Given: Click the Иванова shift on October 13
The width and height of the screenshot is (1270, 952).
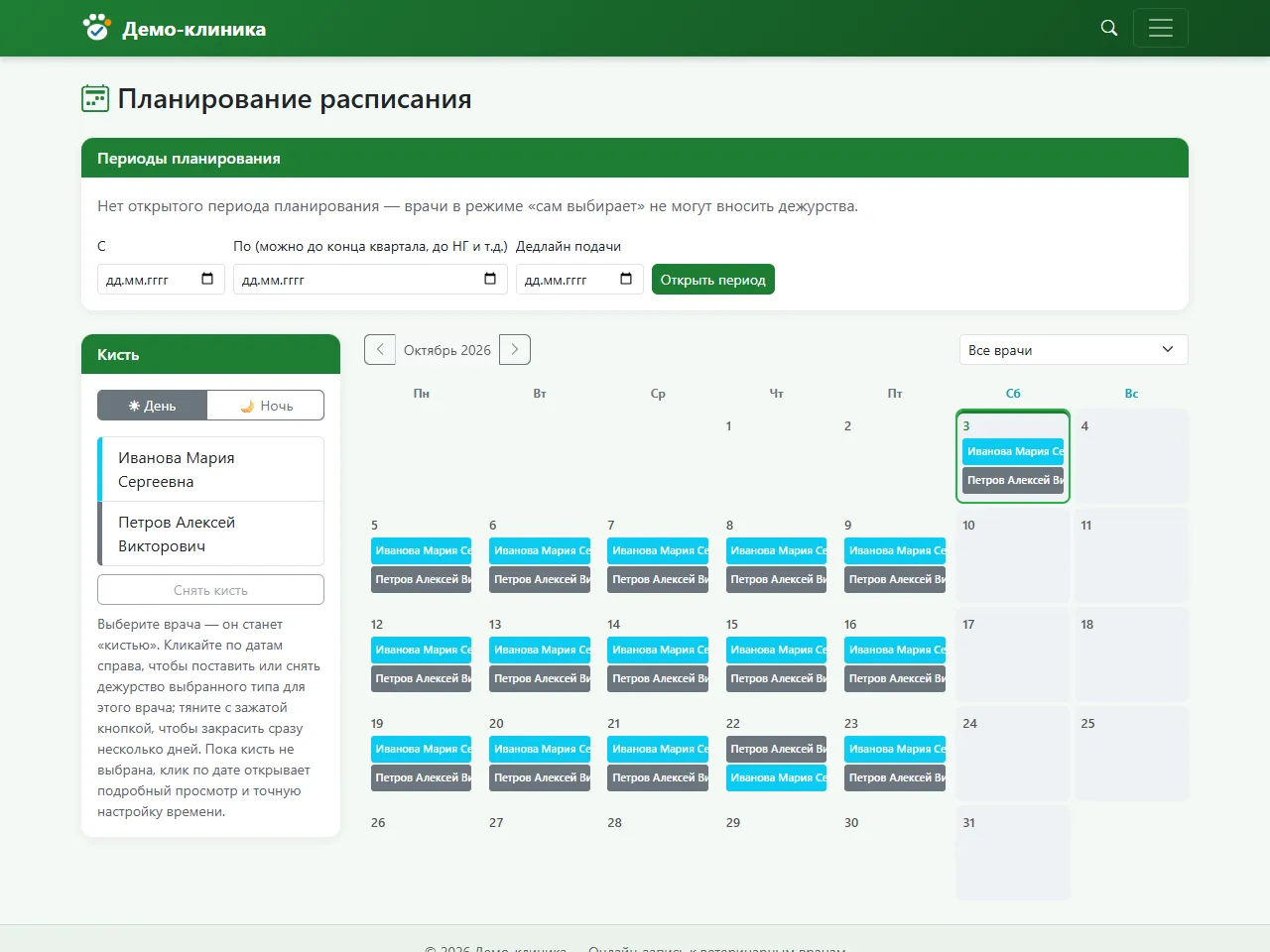Looking at the screenshot, I should [x=540, y=650].
